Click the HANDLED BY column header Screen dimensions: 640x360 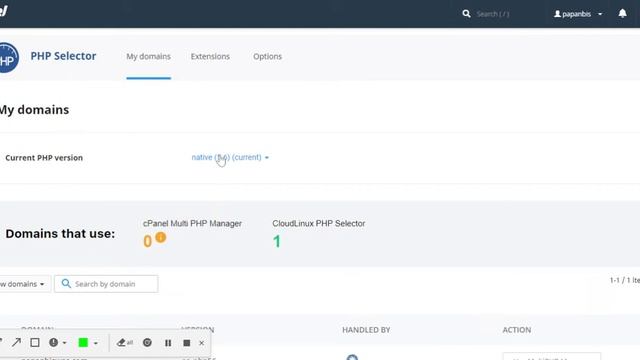coord(366,330)
